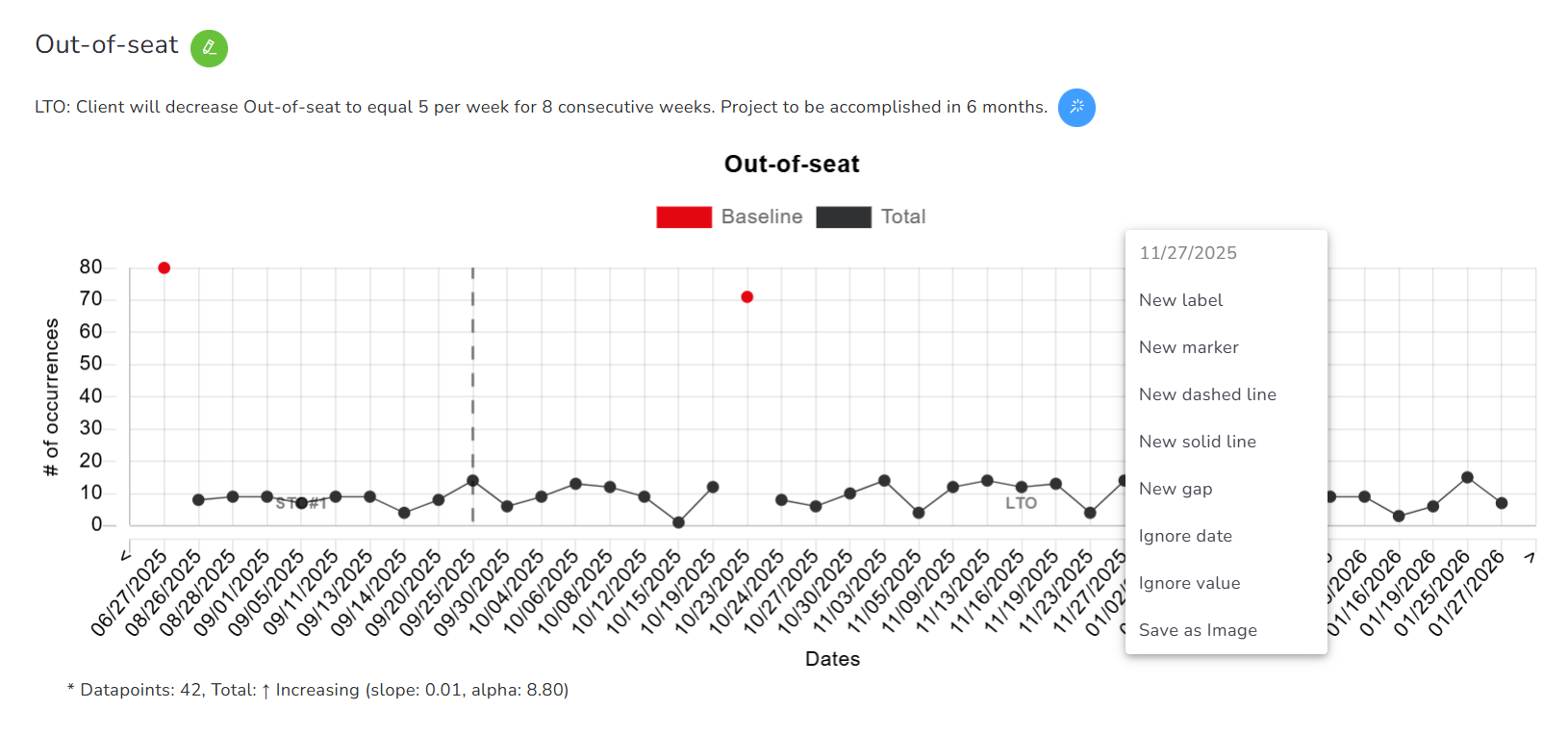Image resolution: width=1568 pixels, height=735 pixels.
Task: Insert a New gap from the menu
Action: (x=1175, y=489)
